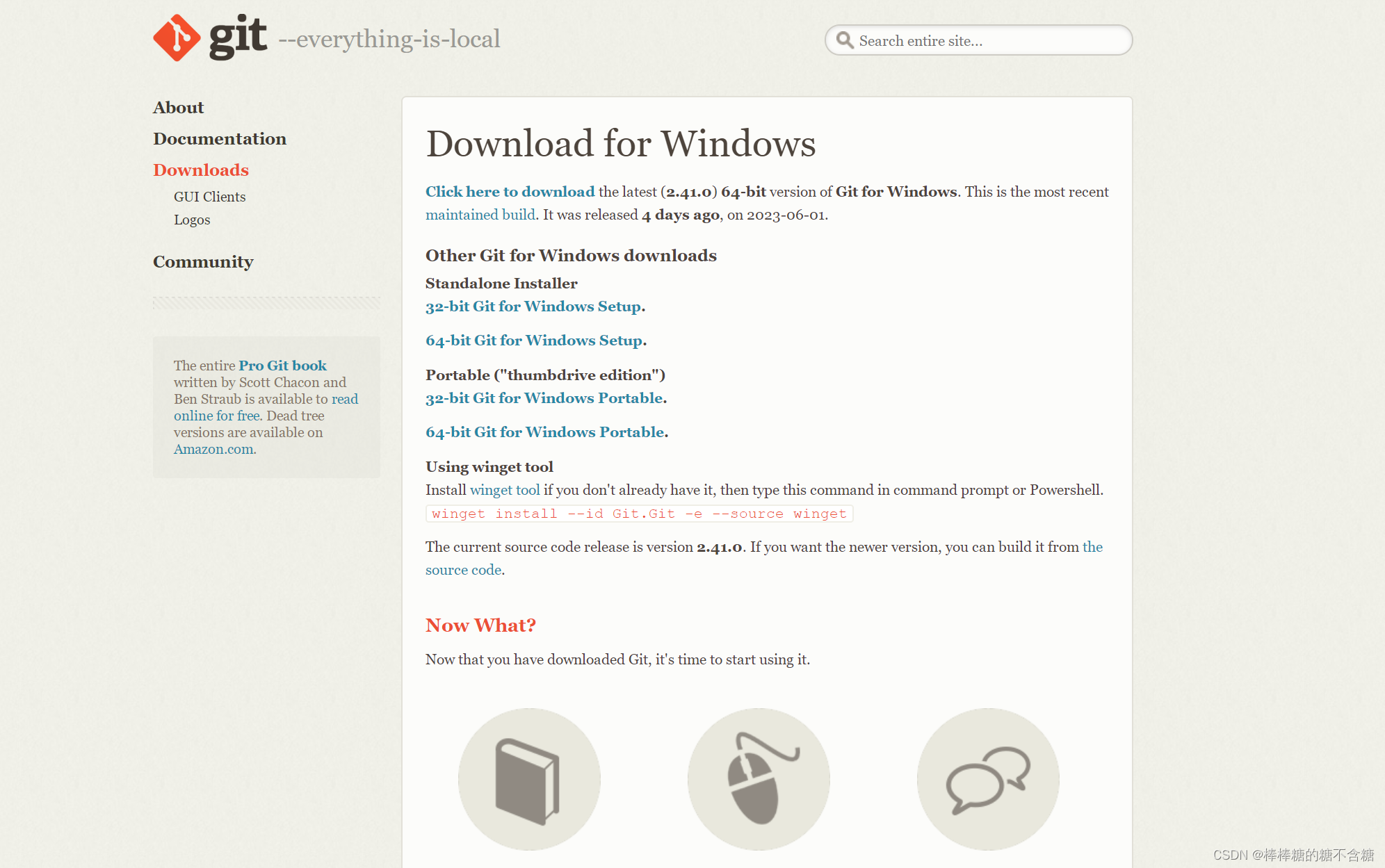Open the 'maintained build' link

pyautogui.click(x=480, y=215)
